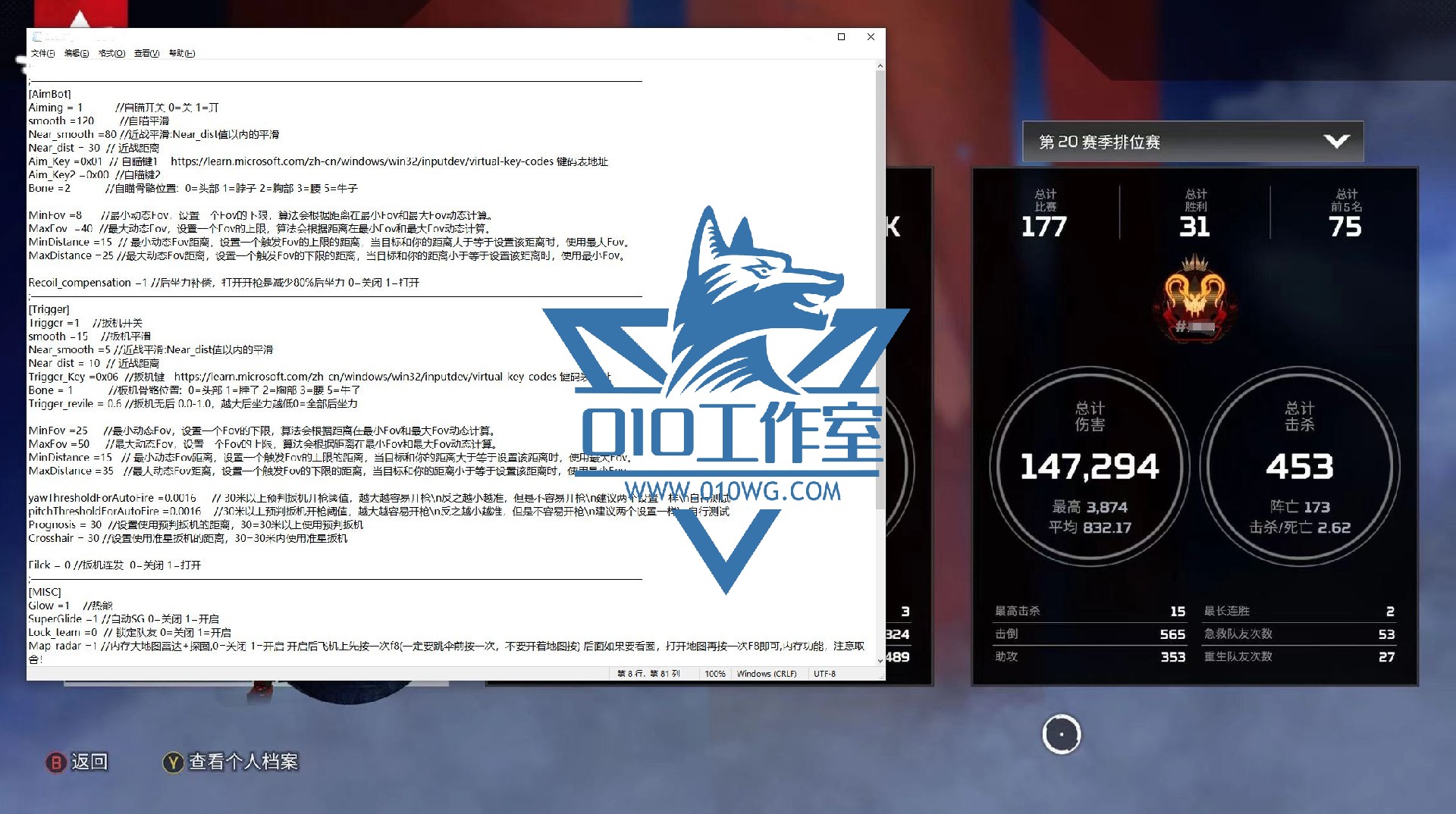Click the pitchThresholdForAutoFire =0.0016 line
The height and width of the screenshot is (814, 1456).
379,511
